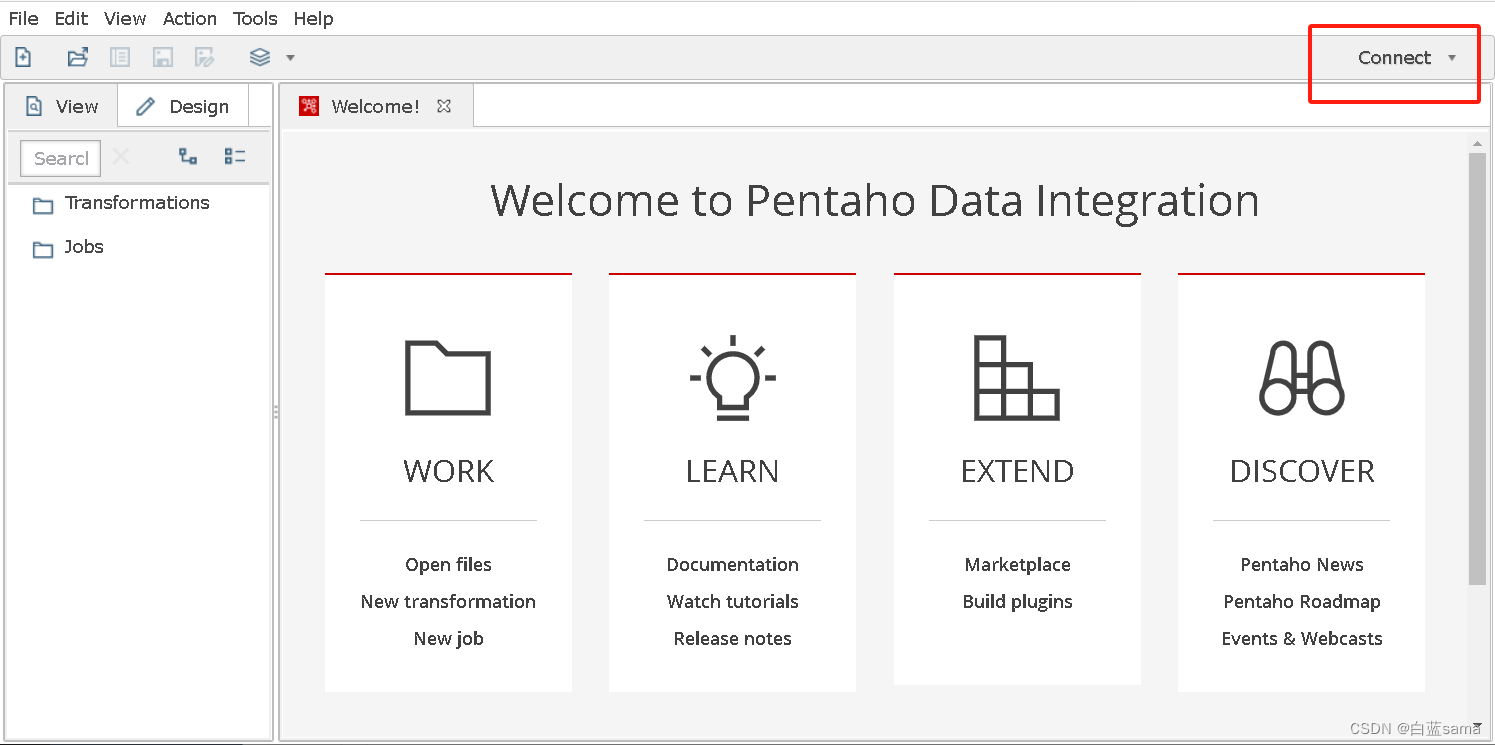Screen dimensions: 1495x745
Task: Click the LEARN lightbulb icon
Action: click(x=733, y=378)
